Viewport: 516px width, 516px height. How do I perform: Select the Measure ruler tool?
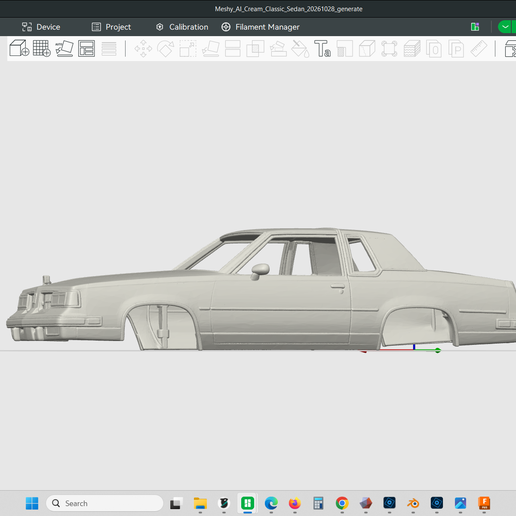coord(479,49)
